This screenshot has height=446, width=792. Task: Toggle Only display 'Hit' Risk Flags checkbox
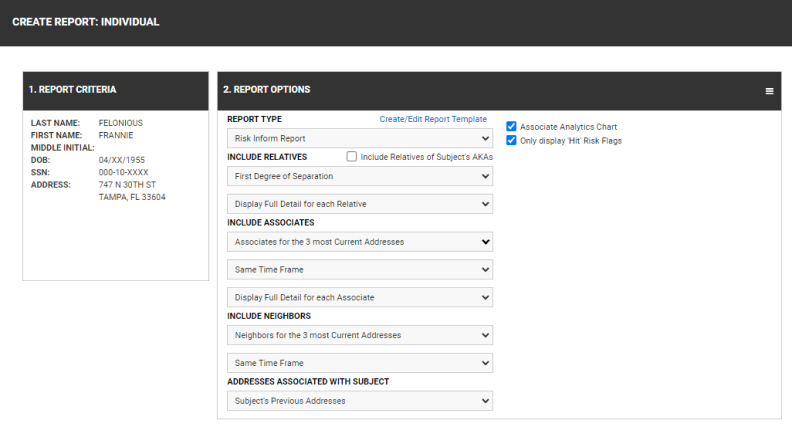512,141
